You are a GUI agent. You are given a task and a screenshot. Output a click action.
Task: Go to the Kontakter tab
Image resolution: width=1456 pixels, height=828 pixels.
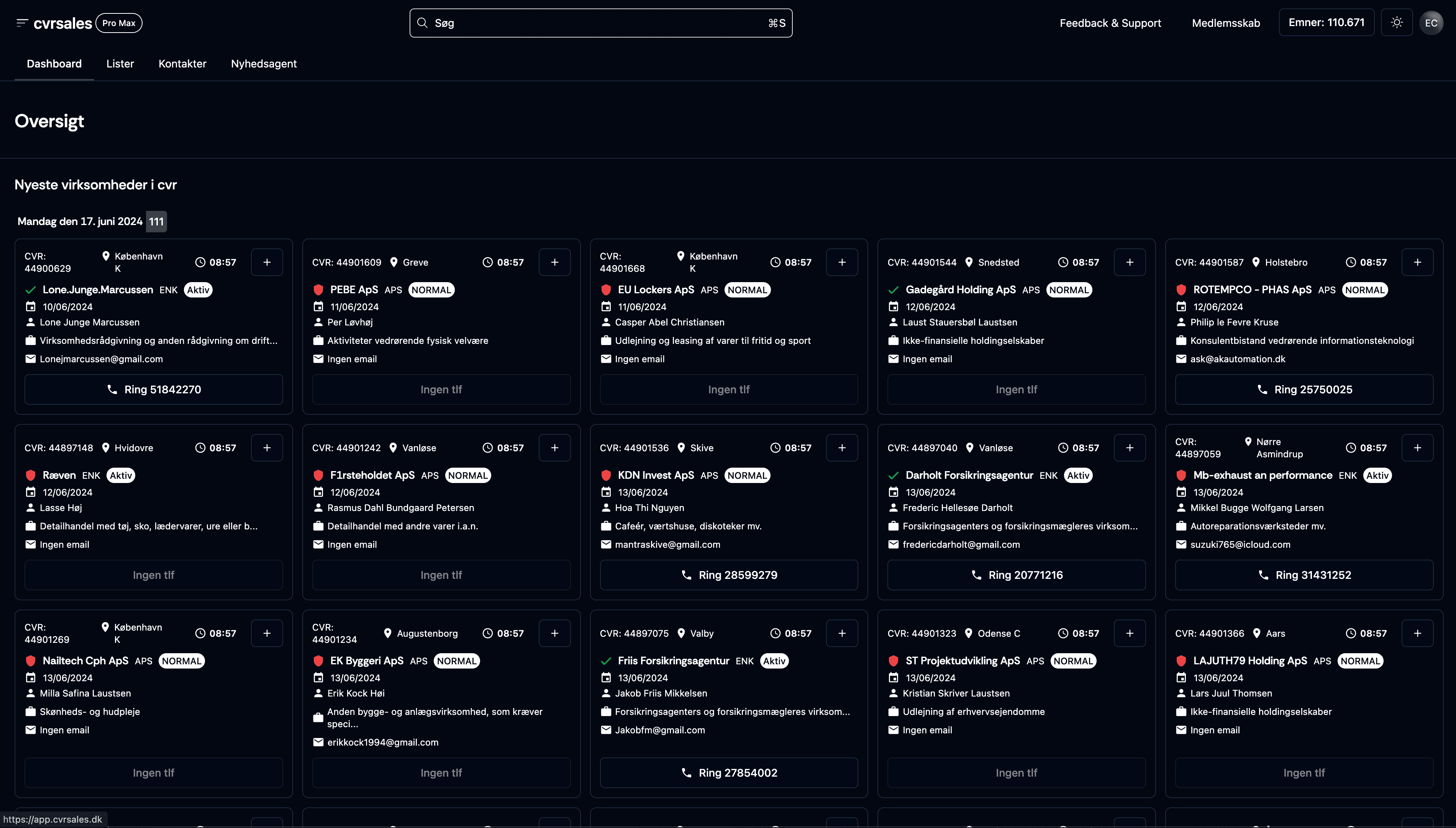click(x=182, y=64)
